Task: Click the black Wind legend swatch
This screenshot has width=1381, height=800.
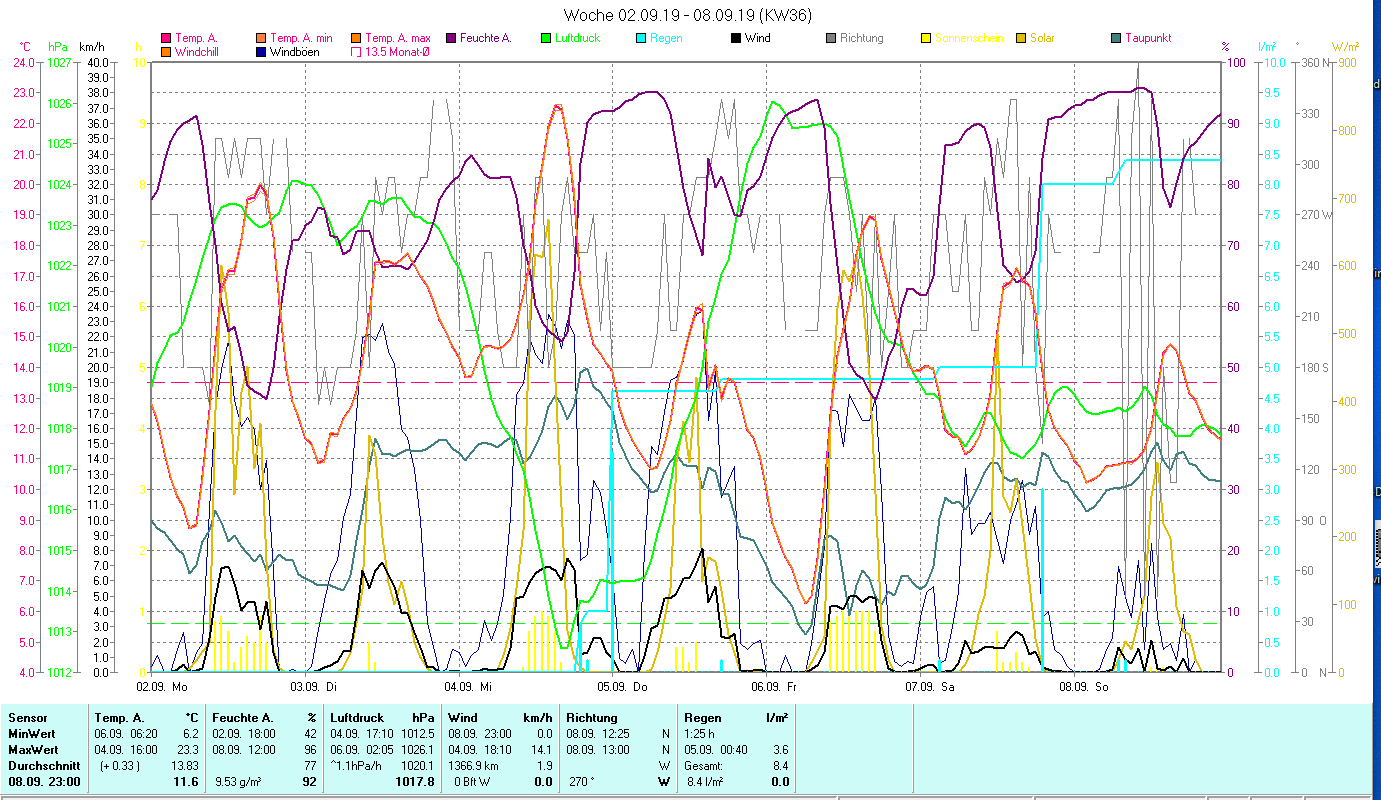Action: 736,38
